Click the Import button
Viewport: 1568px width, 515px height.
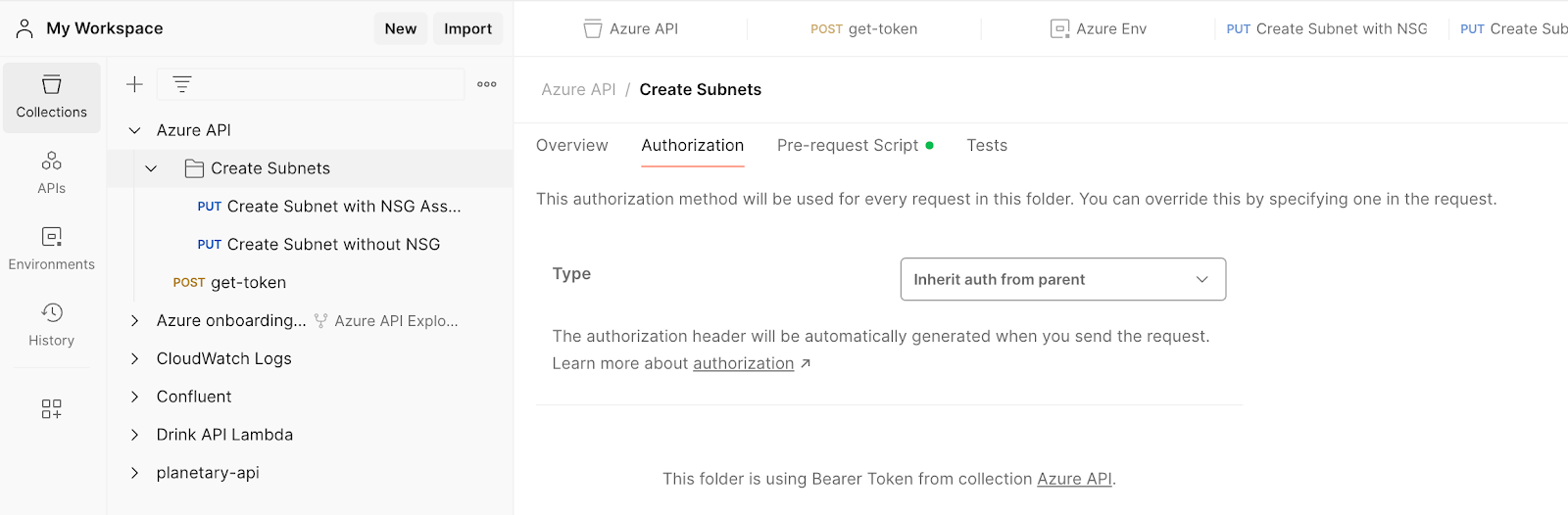pyautogui.click(x=468, y=28)
